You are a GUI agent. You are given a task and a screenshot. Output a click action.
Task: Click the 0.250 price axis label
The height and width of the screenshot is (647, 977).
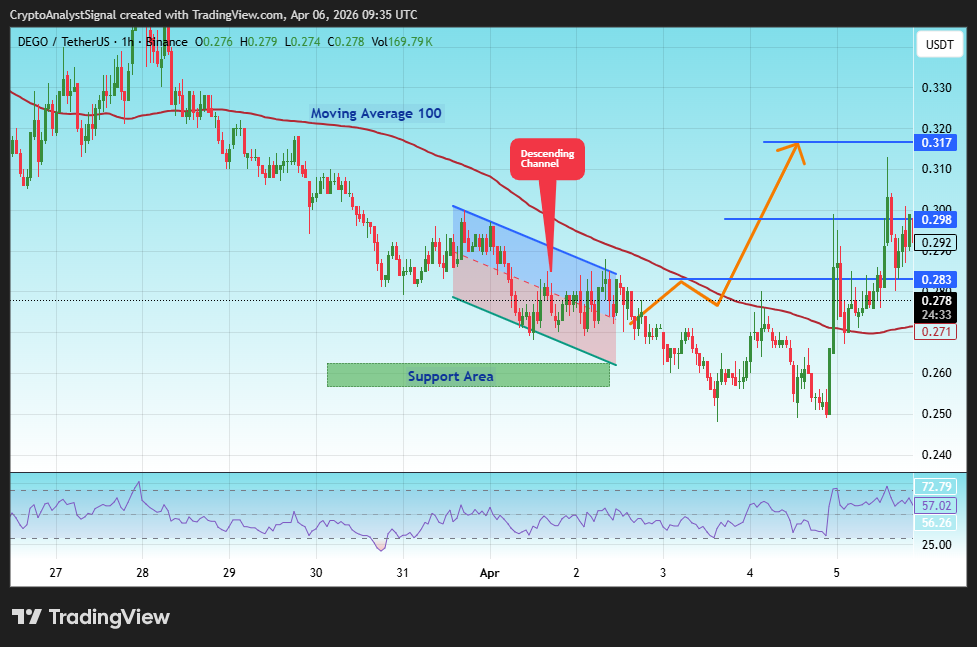coord(936,414)
